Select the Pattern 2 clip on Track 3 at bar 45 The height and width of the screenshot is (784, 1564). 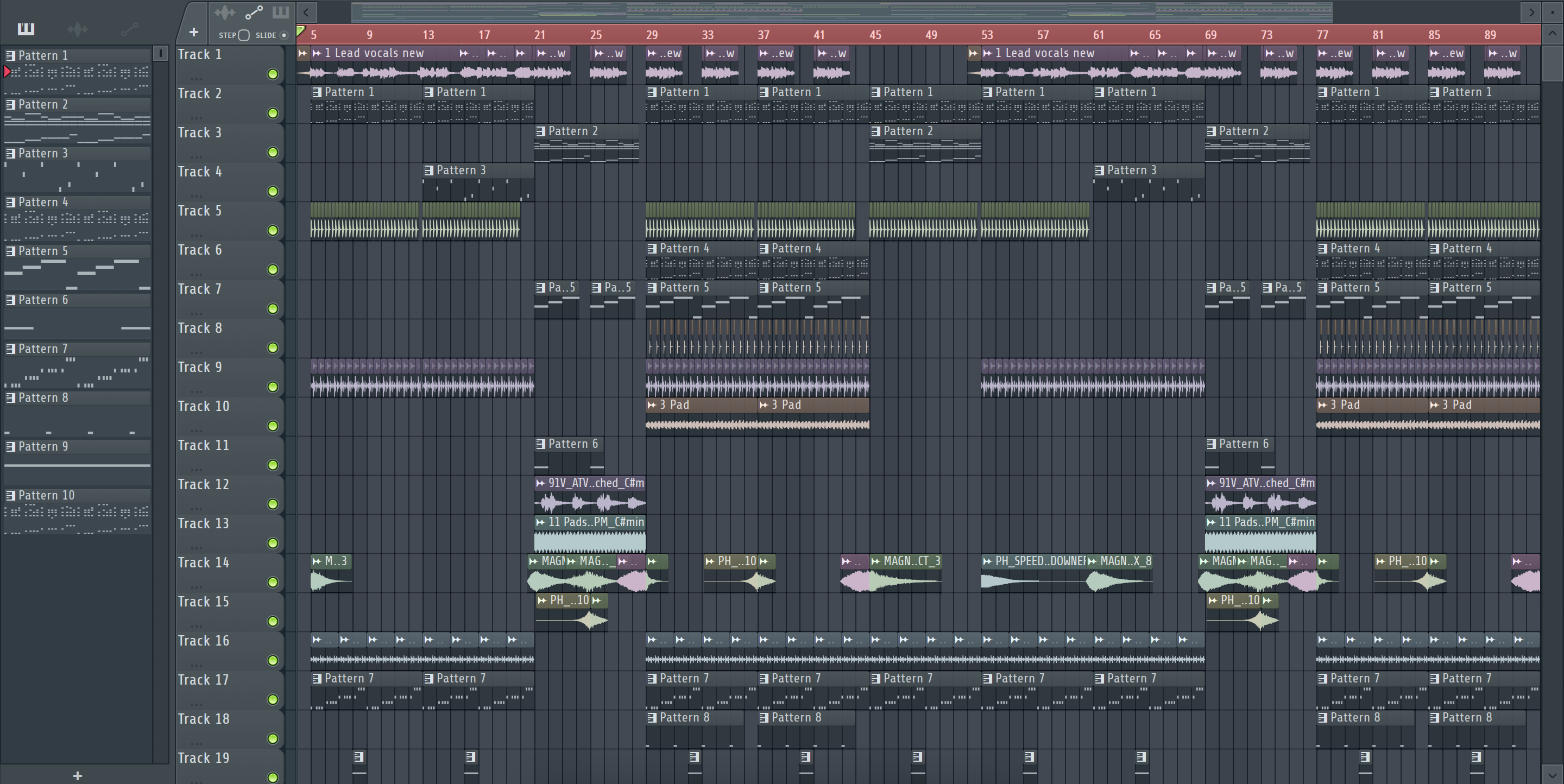click(925, 143)
